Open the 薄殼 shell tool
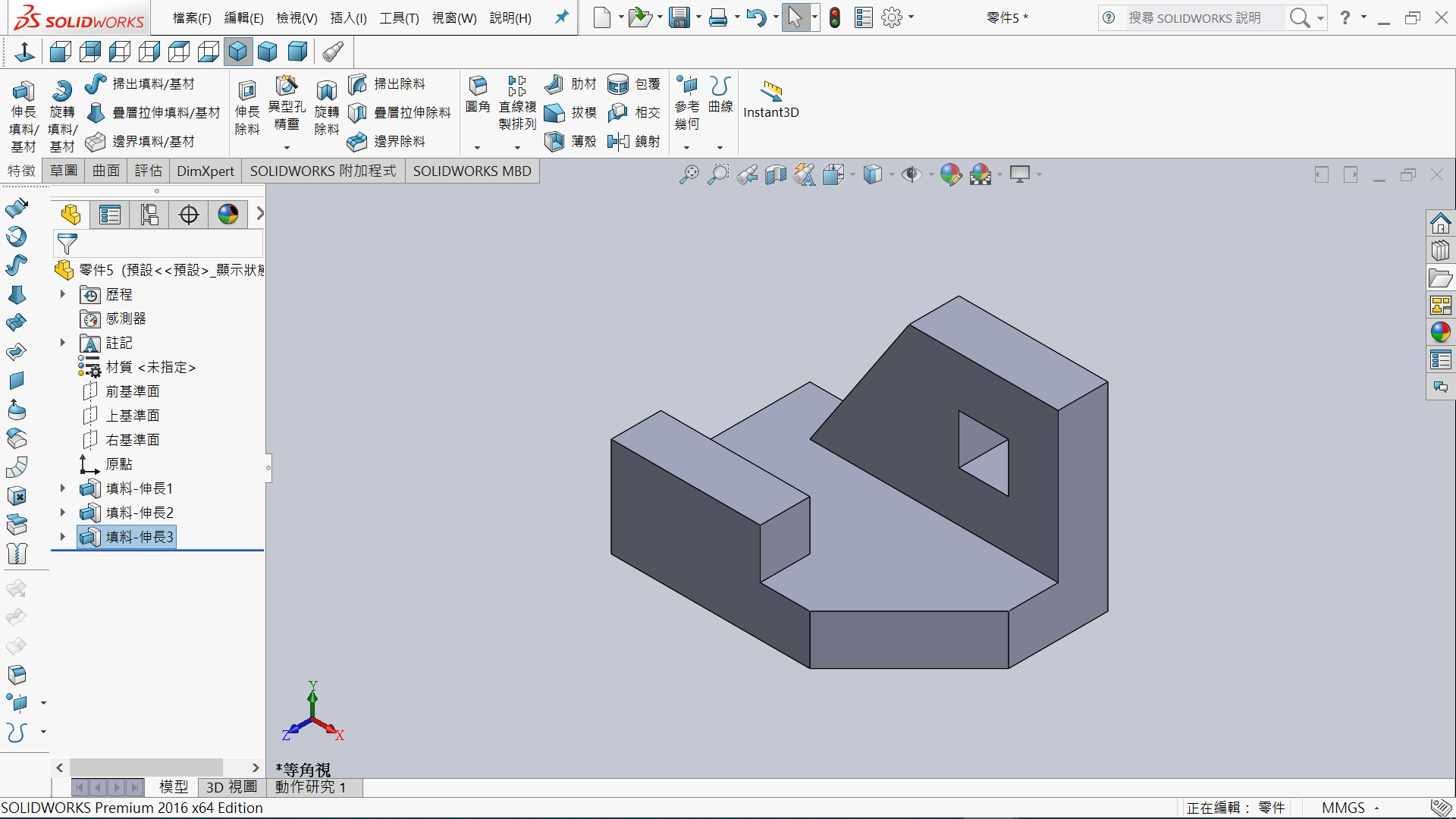 [x=554, y=141]
